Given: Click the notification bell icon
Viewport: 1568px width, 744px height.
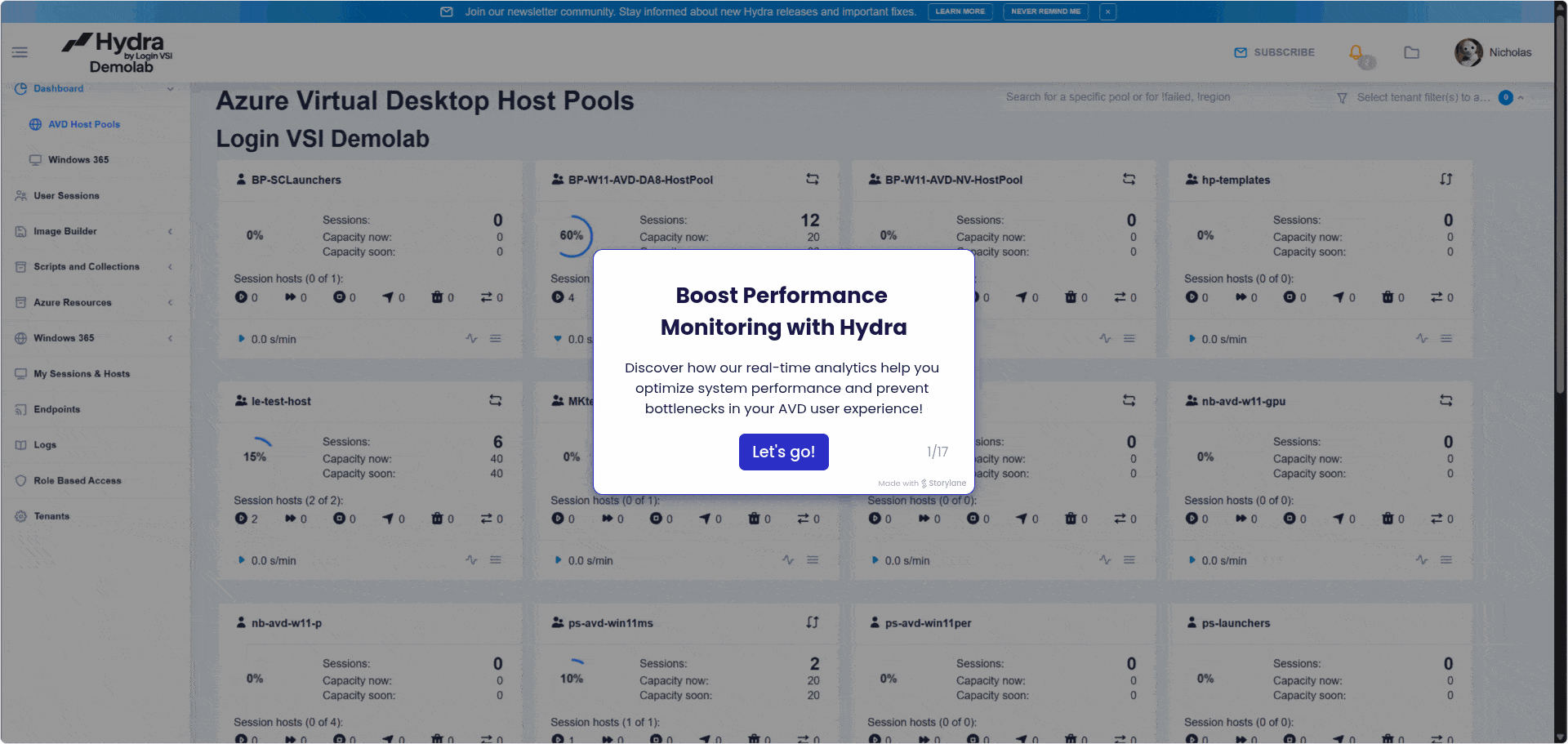Looking at the screenshot, I should pyautogui.click(x=1356, y=53).
